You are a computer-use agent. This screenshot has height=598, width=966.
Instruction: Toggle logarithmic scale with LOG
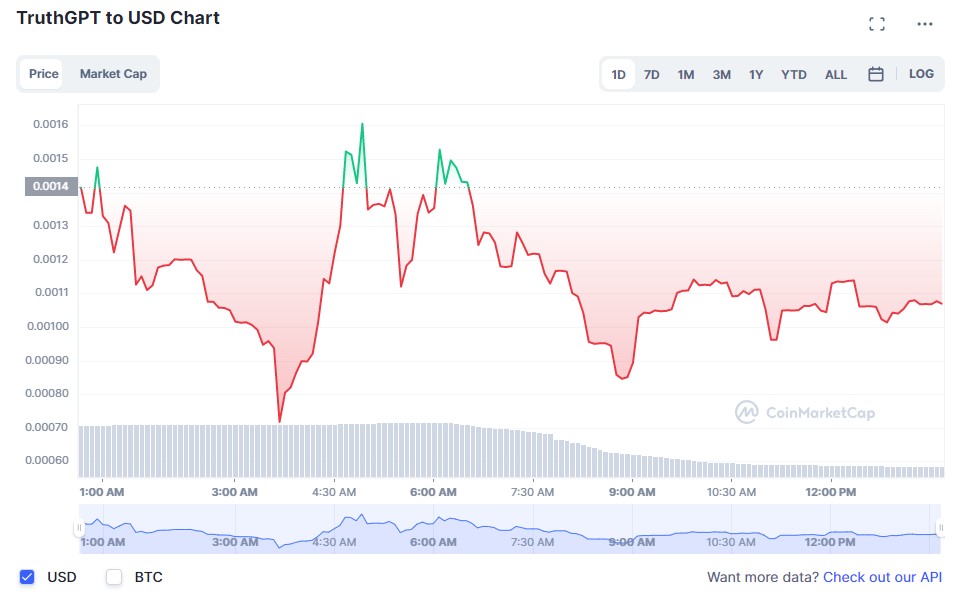(920, 73)
